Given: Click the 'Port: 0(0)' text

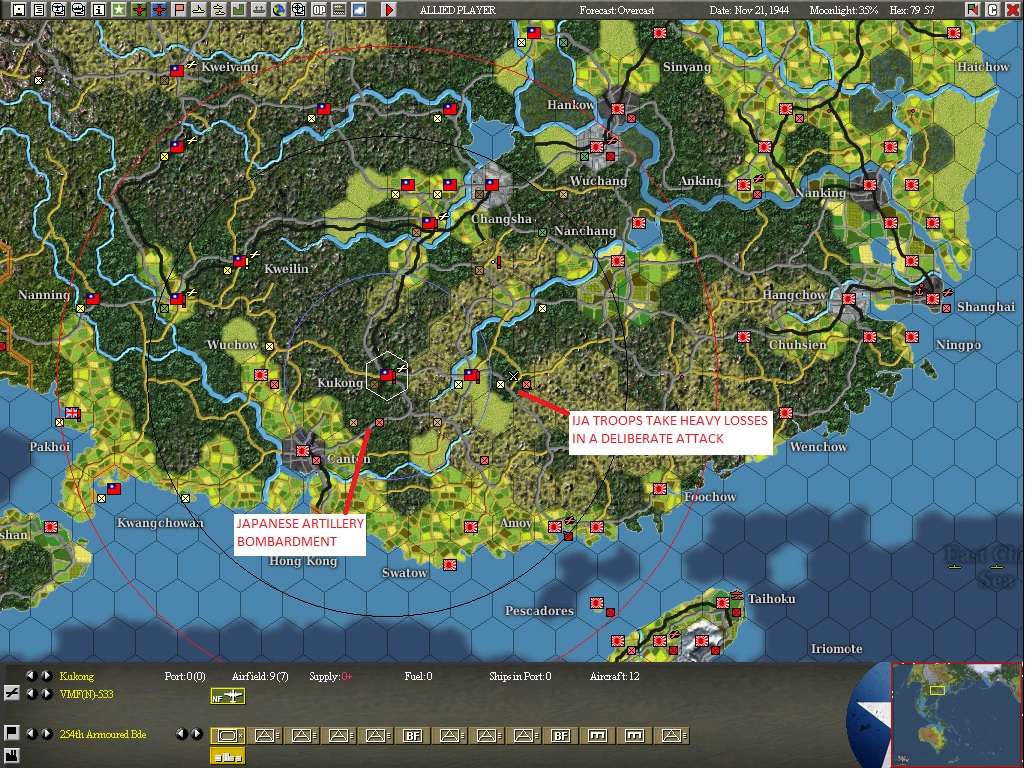Looking at the screenshot, I should click(185, 676).
